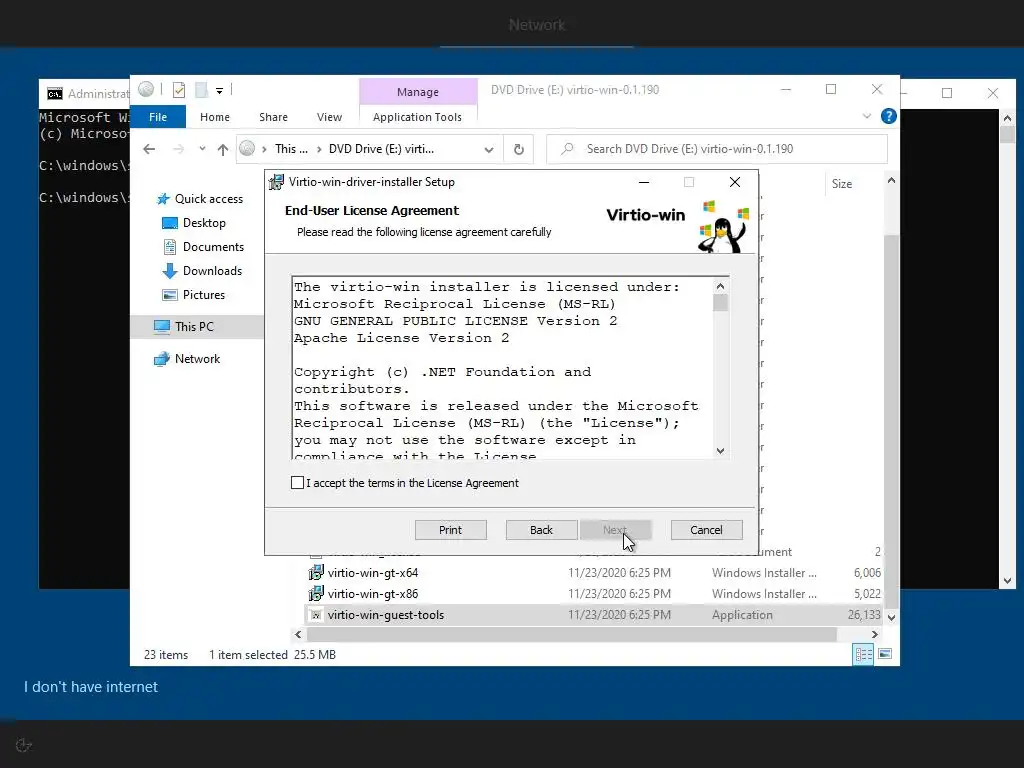Click New Folder icon in quick toolbar
The height and width of the screenshot is (768, 1024).
202,90
